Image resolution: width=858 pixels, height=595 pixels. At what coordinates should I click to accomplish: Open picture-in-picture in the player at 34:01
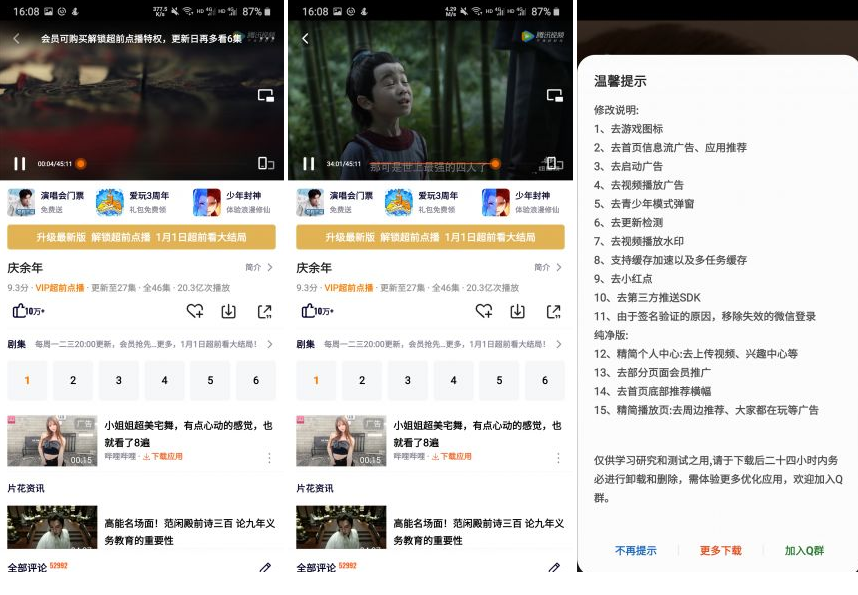pos(555,96)
